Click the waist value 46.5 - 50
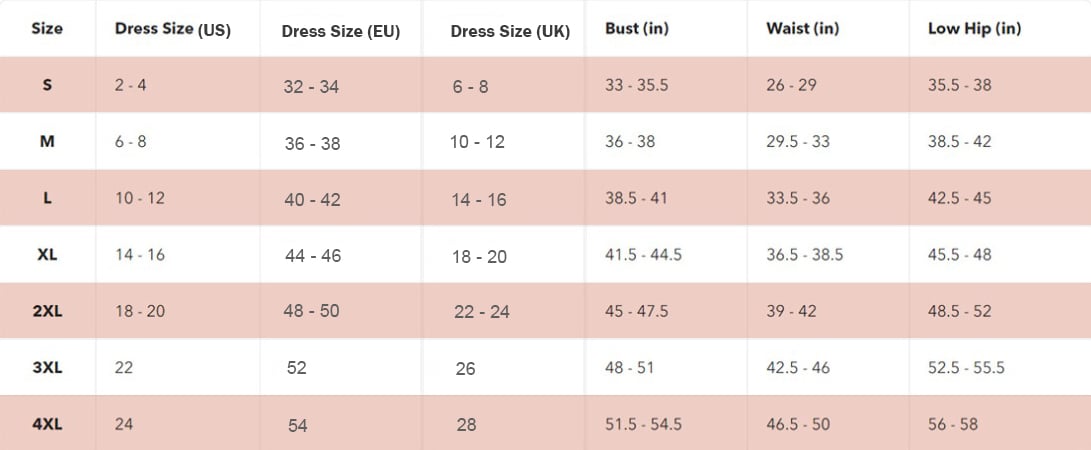The height and width of the screenshot is (450, 1091). [798, 424]
